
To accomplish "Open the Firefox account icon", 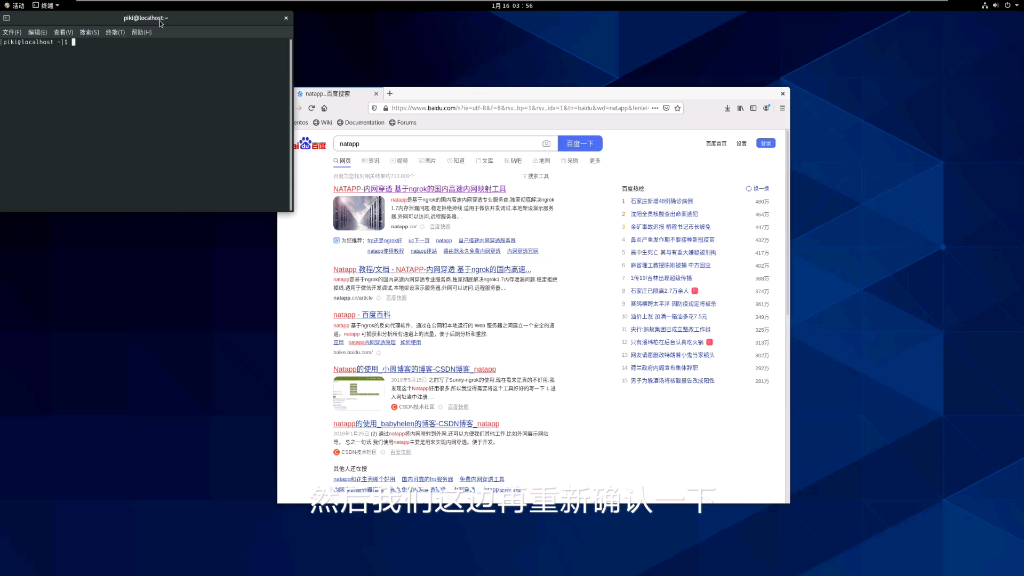I will (767, 108).
